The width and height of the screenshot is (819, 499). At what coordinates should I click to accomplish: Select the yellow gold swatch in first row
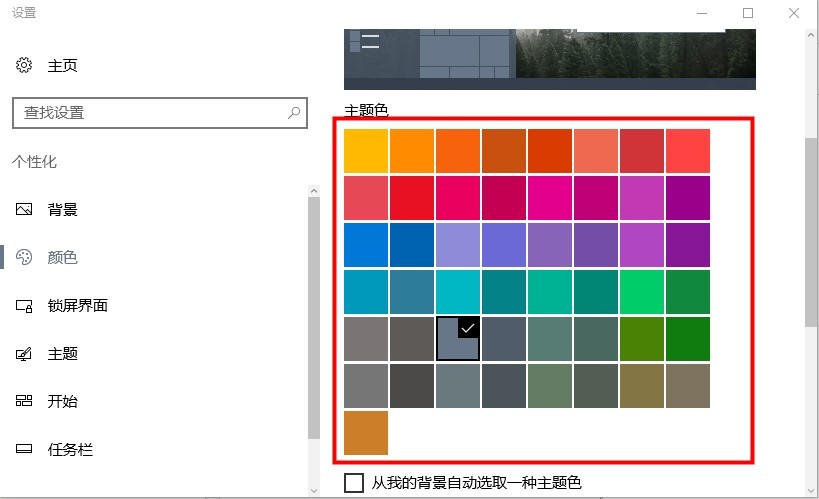pyautogui.click(x=366, y=151)
